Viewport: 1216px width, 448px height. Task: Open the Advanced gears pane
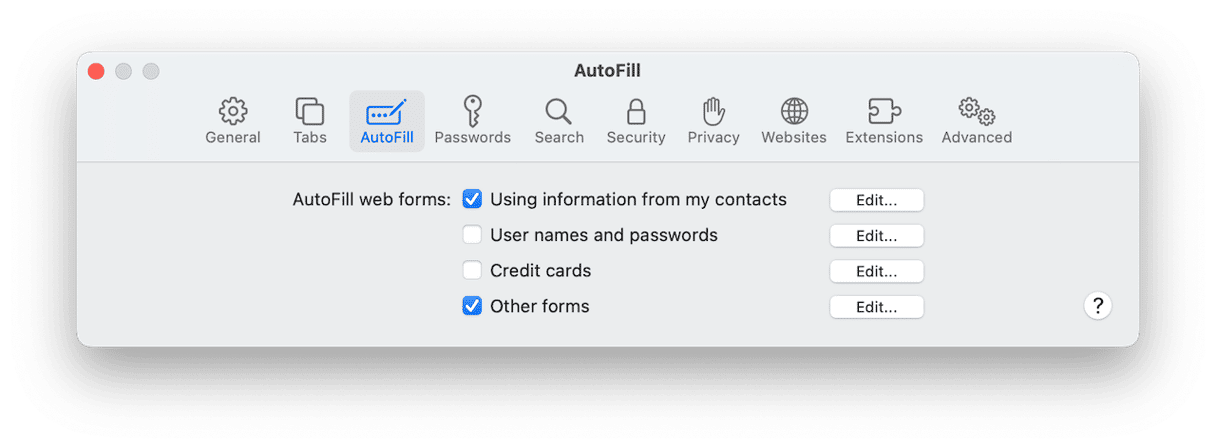point(976,112)
